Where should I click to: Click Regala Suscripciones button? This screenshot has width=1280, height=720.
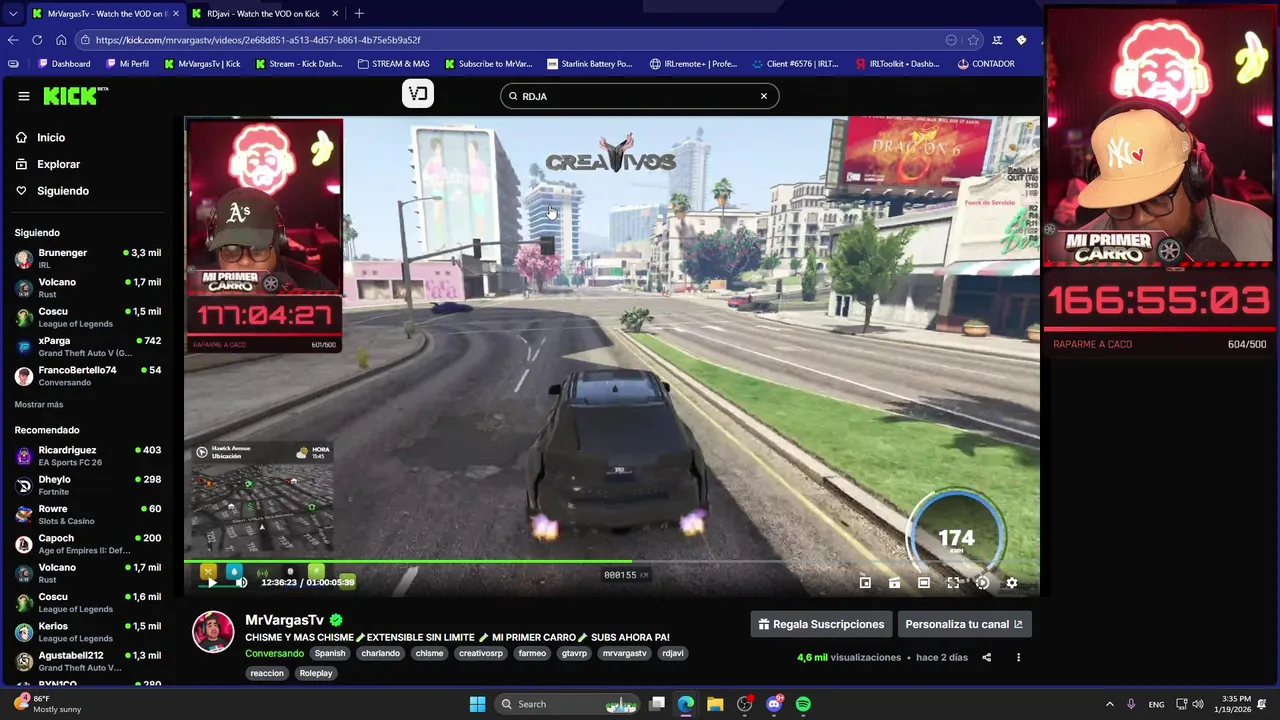click(821, 624)
